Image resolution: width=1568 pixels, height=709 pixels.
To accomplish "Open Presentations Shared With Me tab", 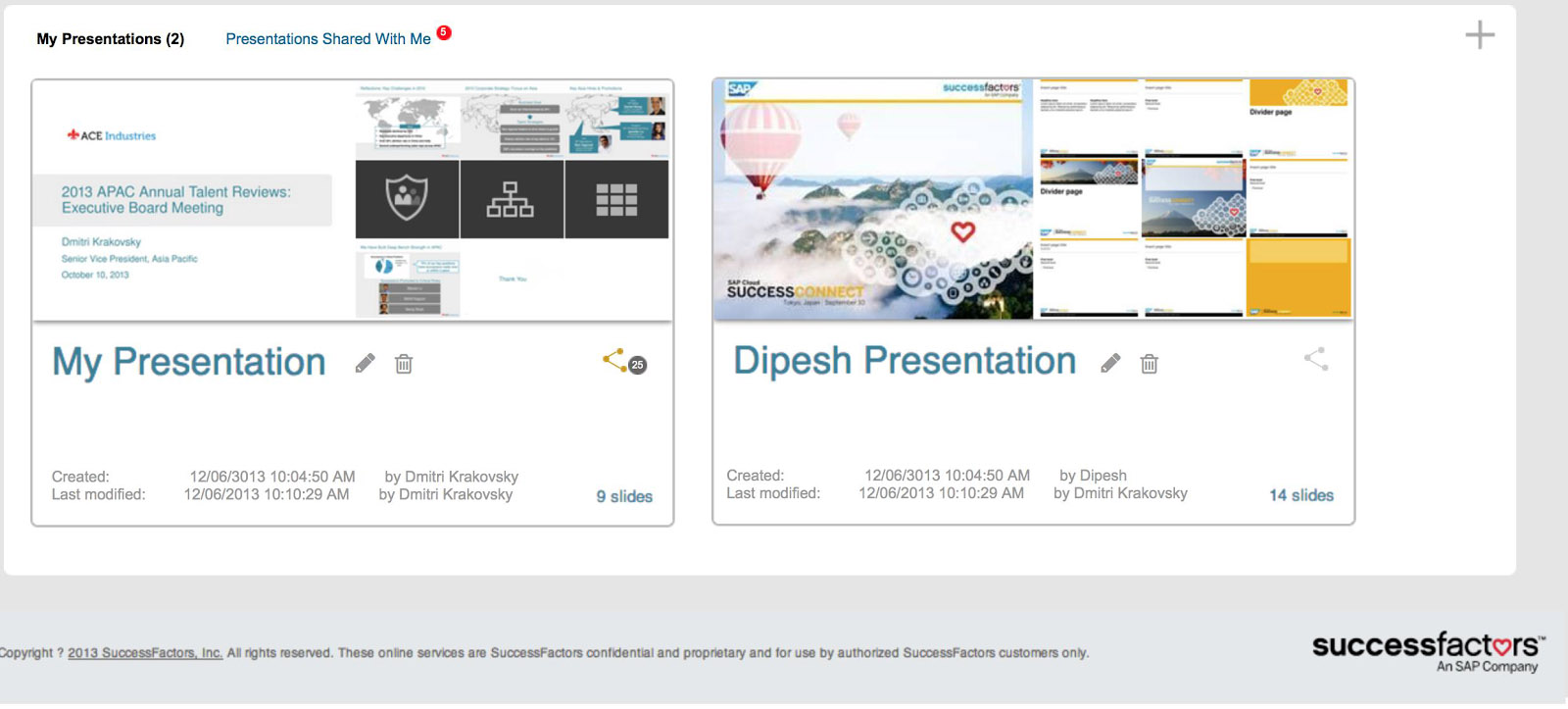I will [327, 39].
